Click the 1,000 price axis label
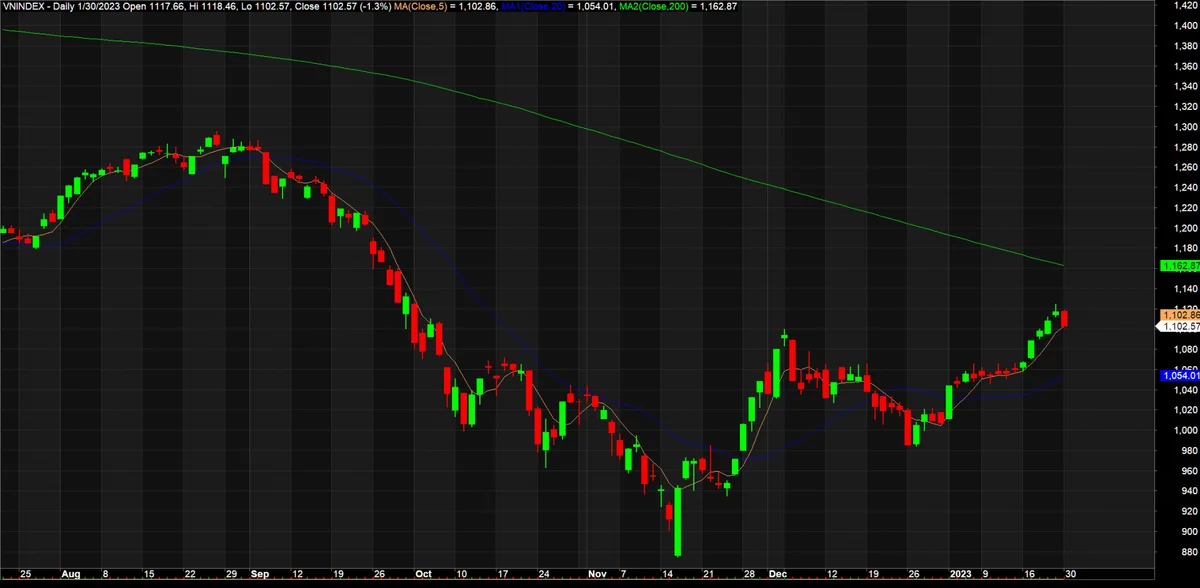Viewport: 1200px width, 588px height. coord(1184,430)
